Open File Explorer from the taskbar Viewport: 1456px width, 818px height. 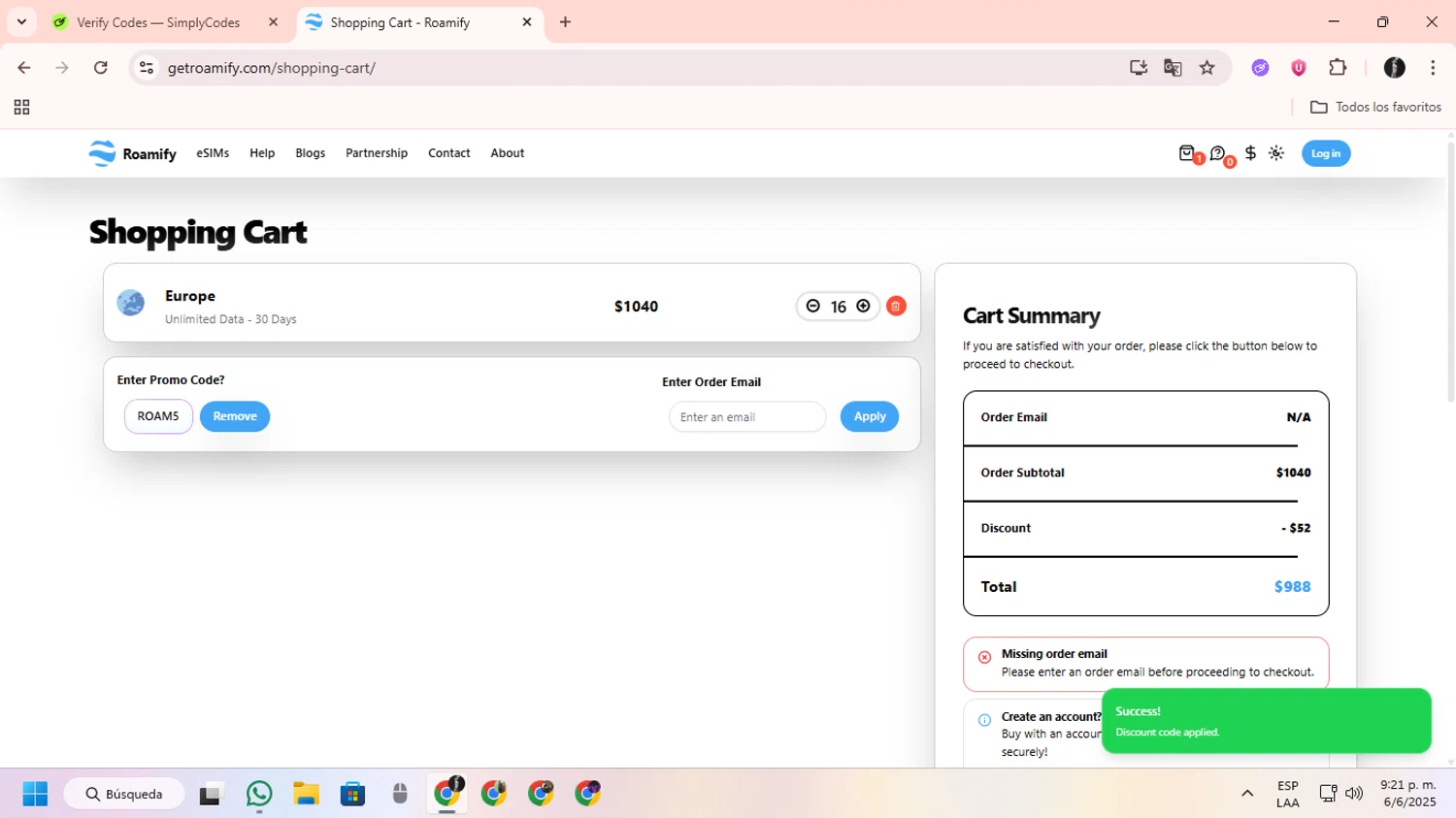tap(306, 794)
